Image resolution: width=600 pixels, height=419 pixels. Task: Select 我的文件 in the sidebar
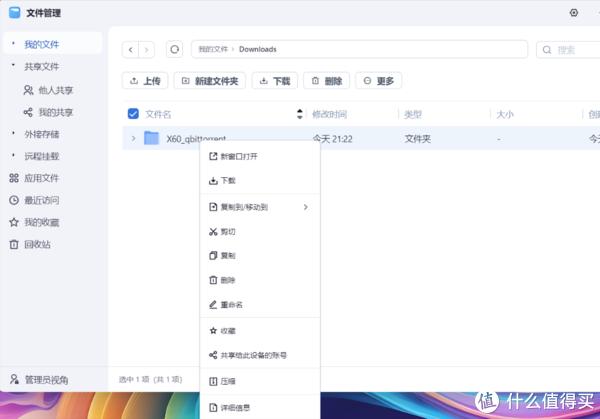52,44
